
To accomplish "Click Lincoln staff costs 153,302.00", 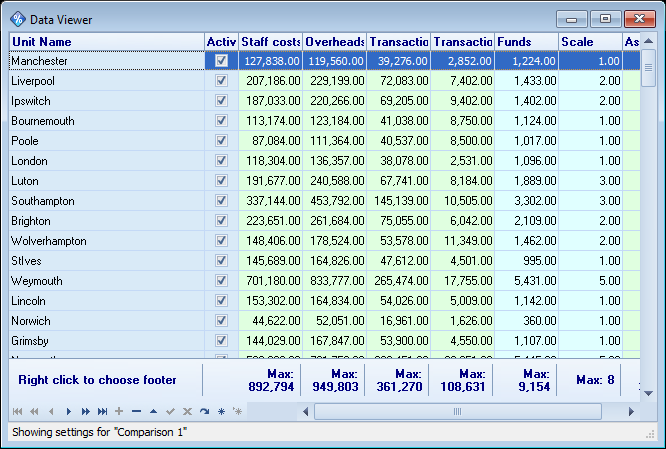I will (271, 301).
